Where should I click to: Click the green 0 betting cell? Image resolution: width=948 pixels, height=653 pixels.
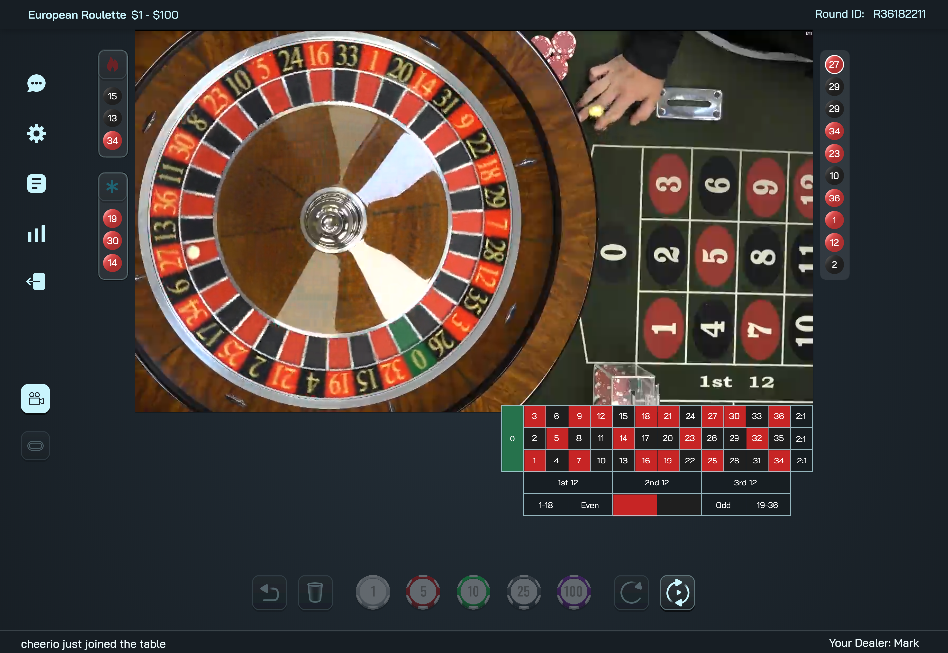(x=512, y=438)
